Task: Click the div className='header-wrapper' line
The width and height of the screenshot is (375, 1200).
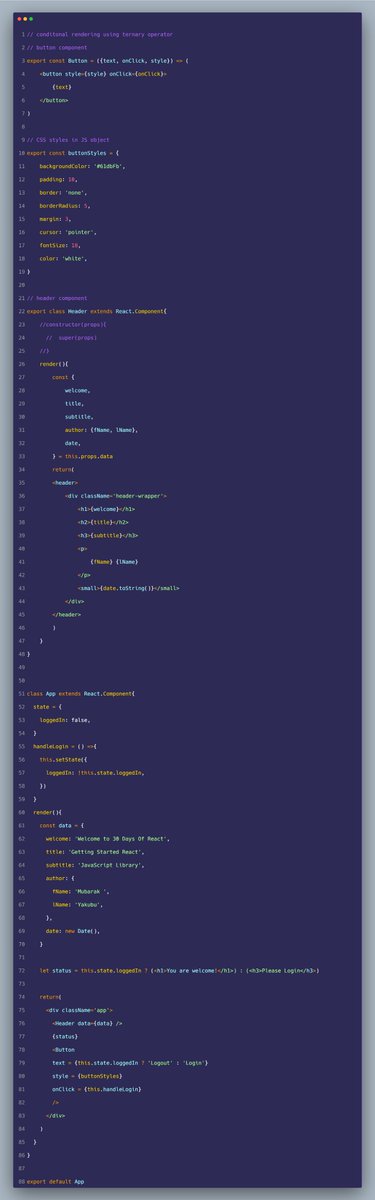Action: coord(116,495)
